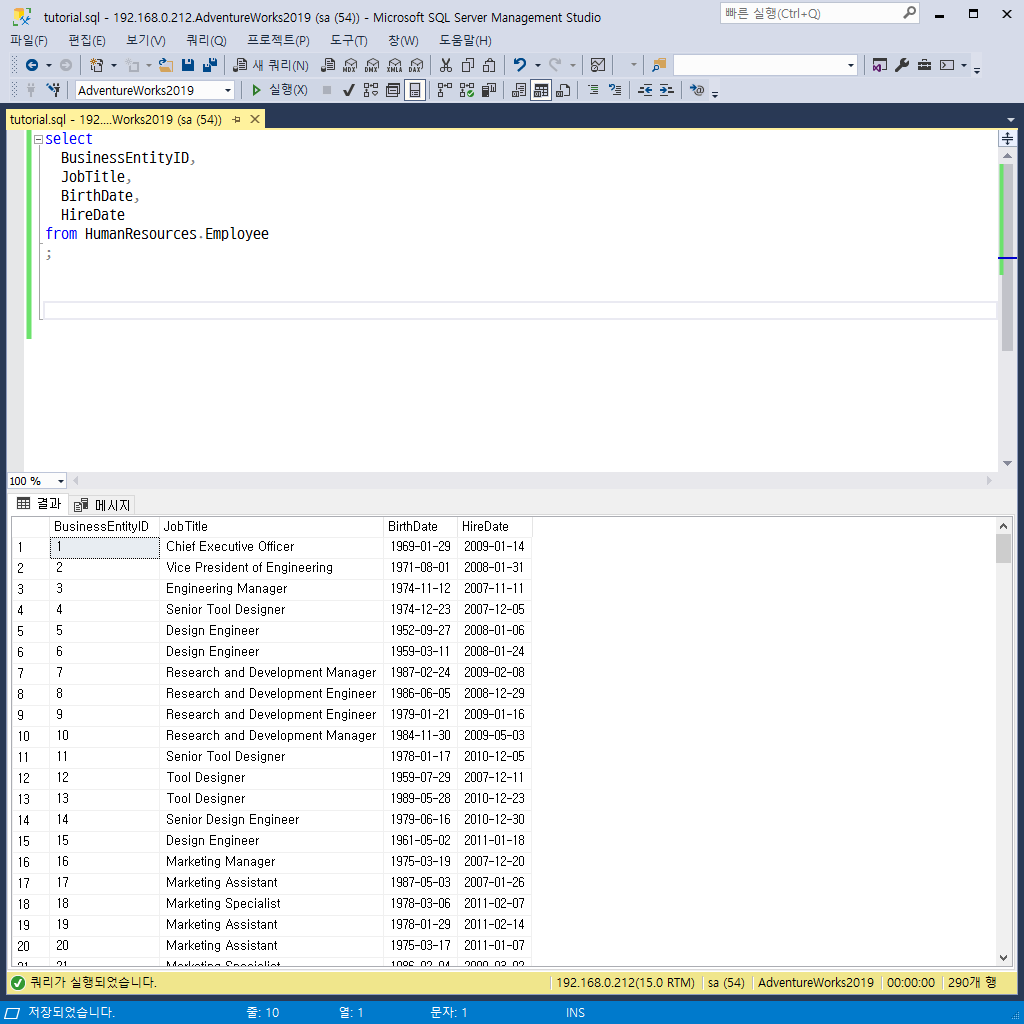This screenshot has width=1024, height=1024.
Task: Click the 새 쿼리(N) button
Action: (272, 65)
